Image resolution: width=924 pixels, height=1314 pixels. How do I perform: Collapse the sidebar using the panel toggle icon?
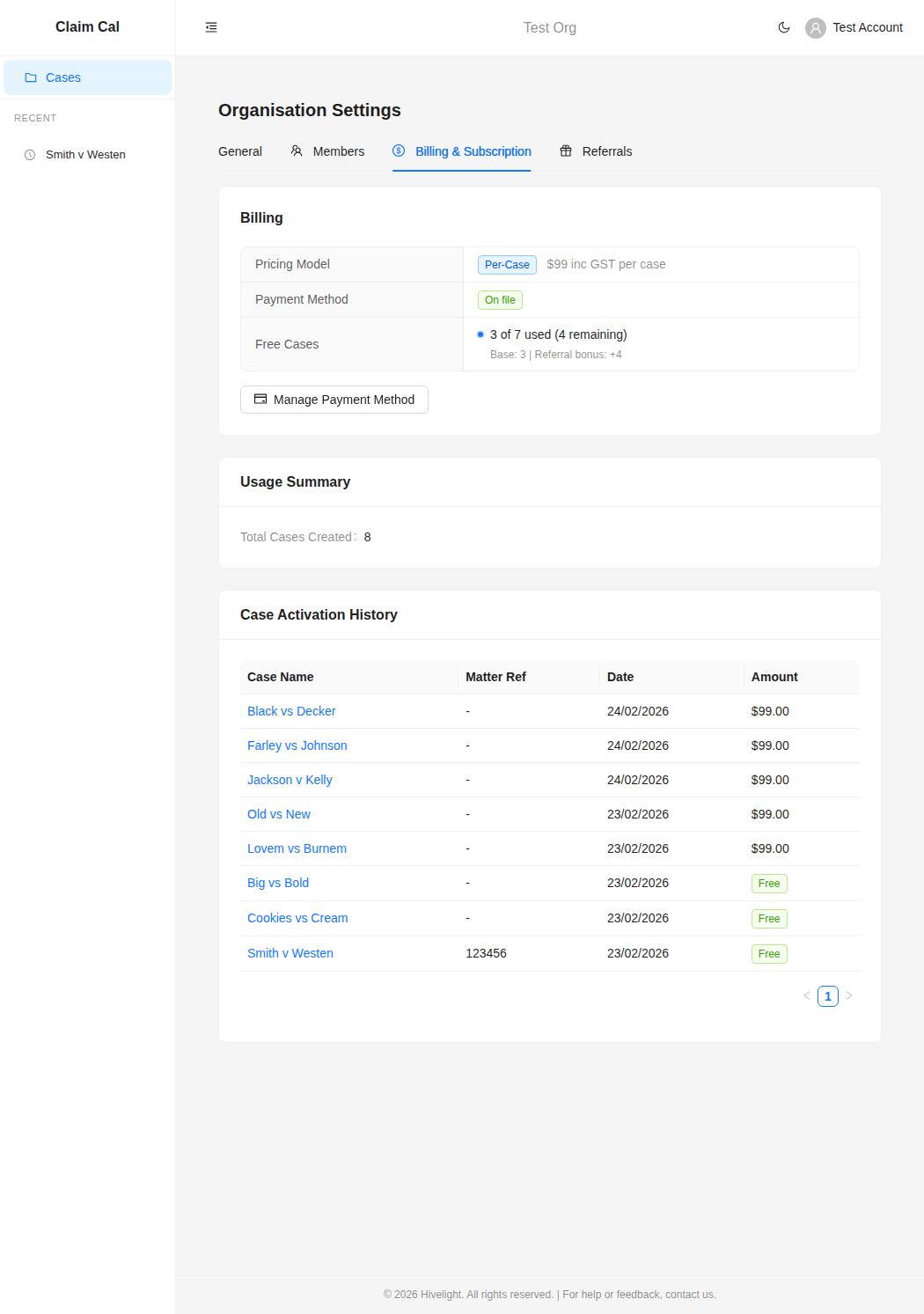pos(211,27)
